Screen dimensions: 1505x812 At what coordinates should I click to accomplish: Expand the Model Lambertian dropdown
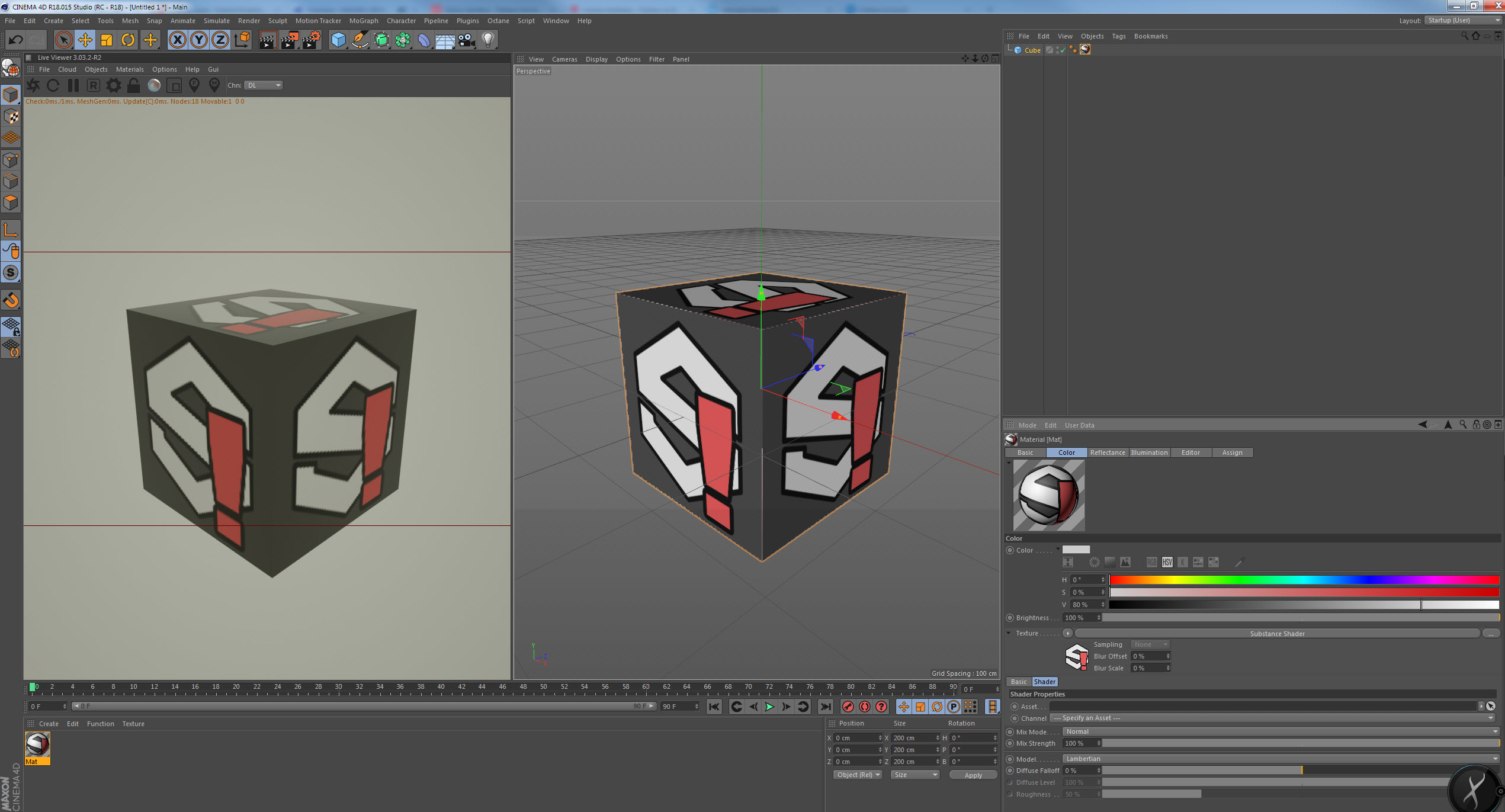[x=1281, y=759]
